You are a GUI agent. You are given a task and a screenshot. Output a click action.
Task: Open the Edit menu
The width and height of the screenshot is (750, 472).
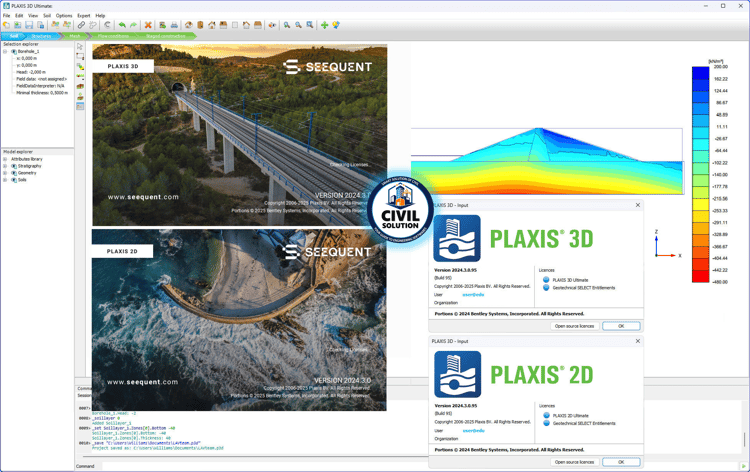19,15
